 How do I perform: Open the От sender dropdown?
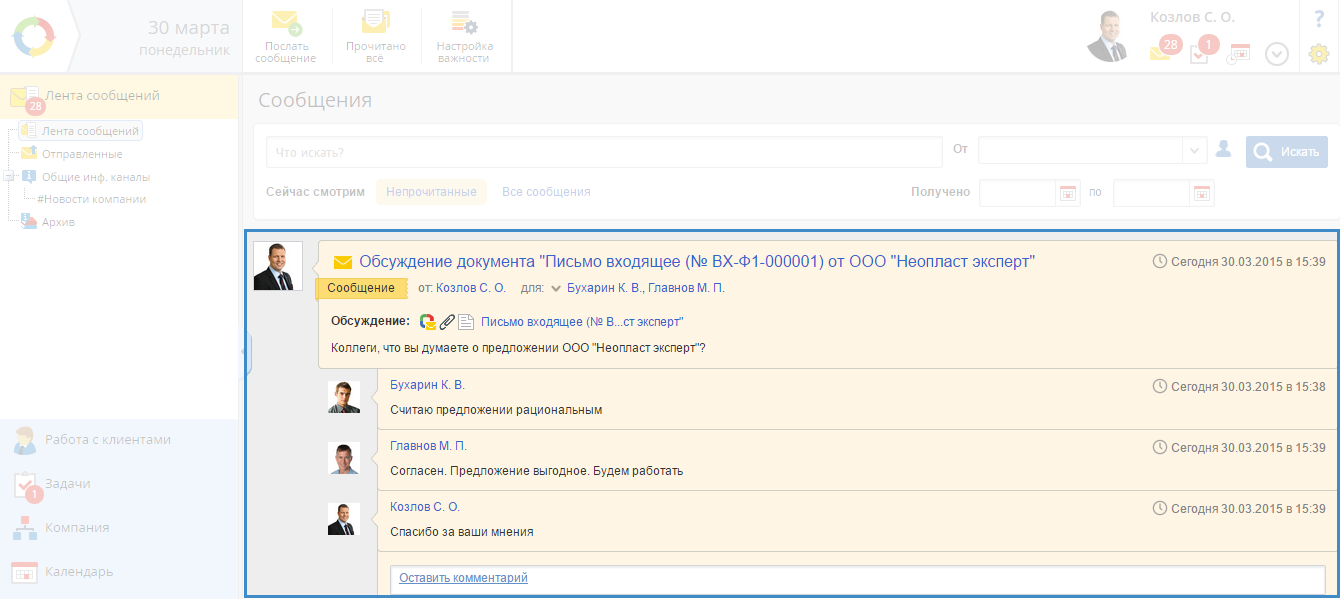point(1194,151)
